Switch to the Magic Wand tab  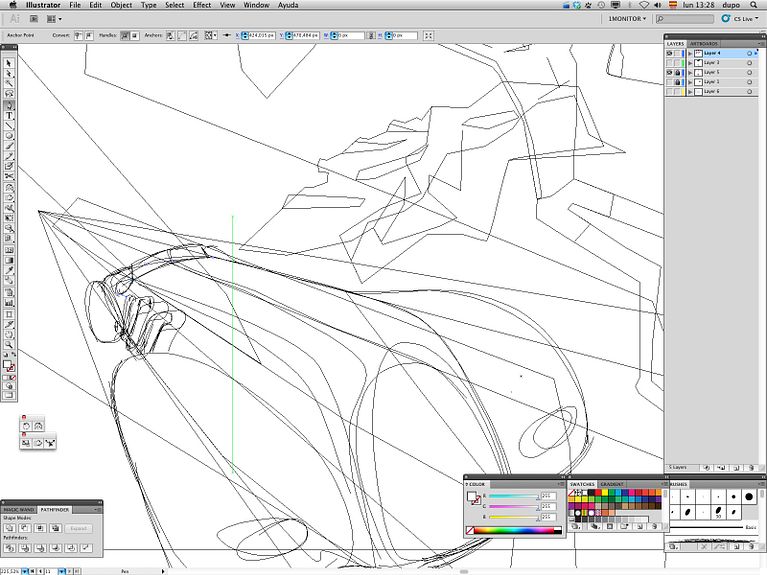tap(17, 509)
